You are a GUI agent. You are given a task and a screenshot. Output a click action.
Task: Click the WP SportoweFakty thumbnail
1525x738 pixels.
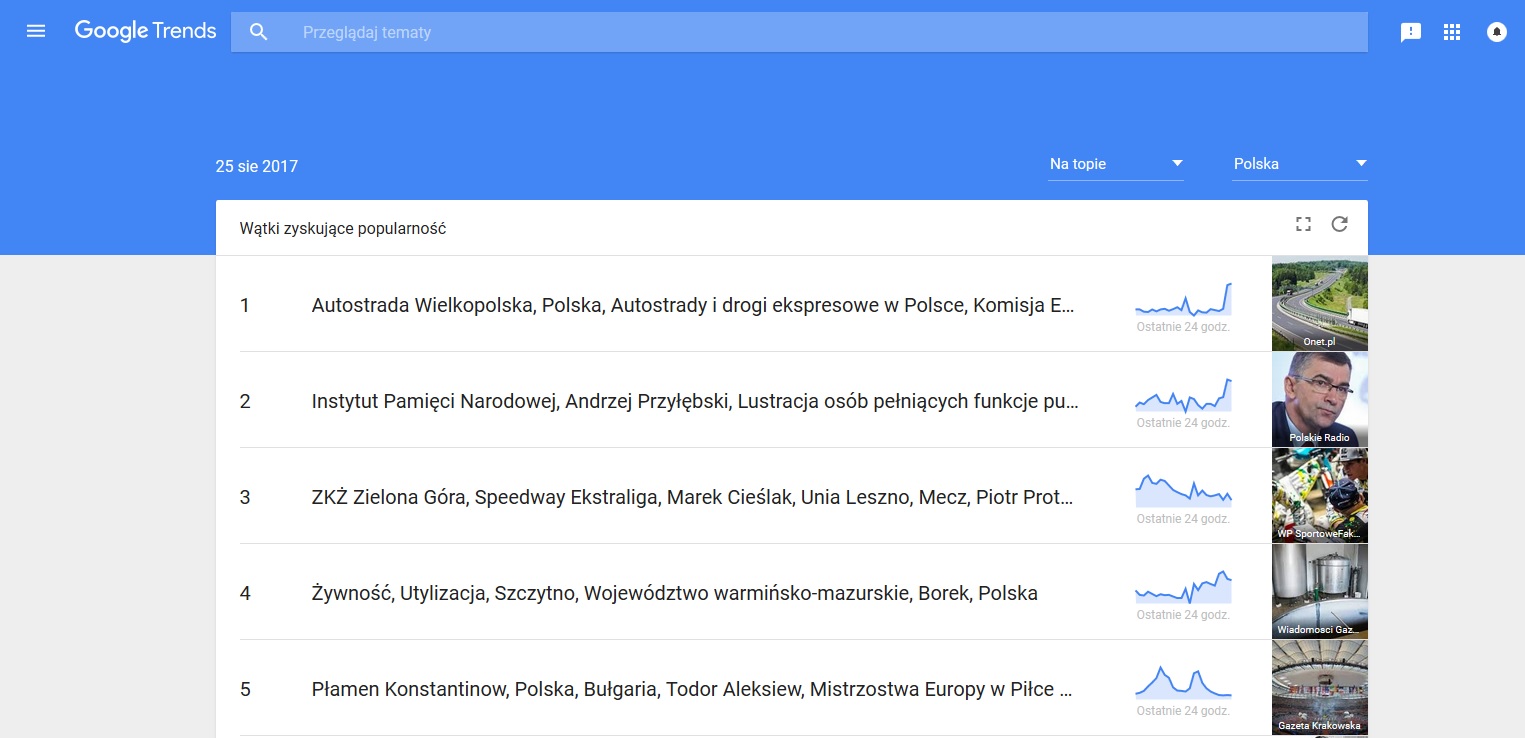point(1320,496)
